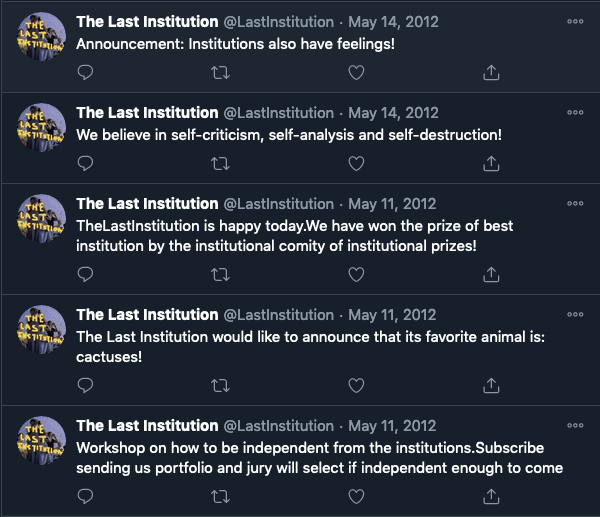Viewport: 600px width, 517px height.
Task: Reply to the best institution prize tweet
Action: 86,273
